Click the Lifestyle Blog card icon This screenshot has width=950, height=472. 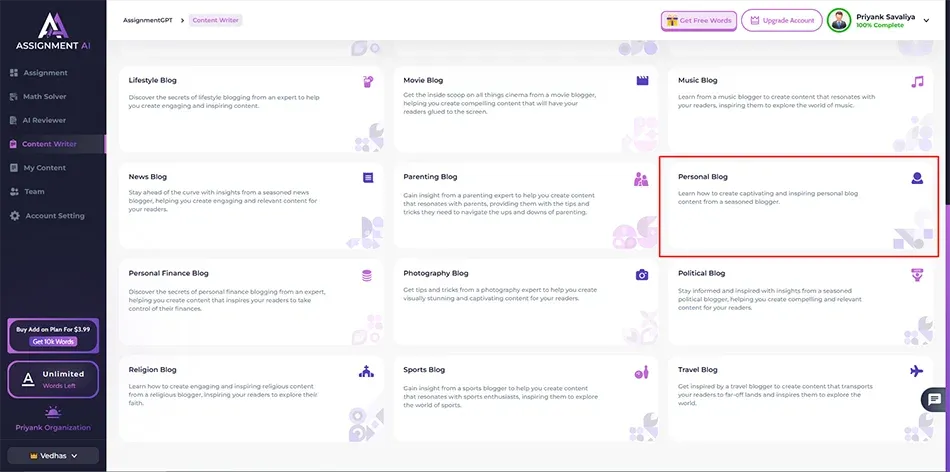point(368,81)
